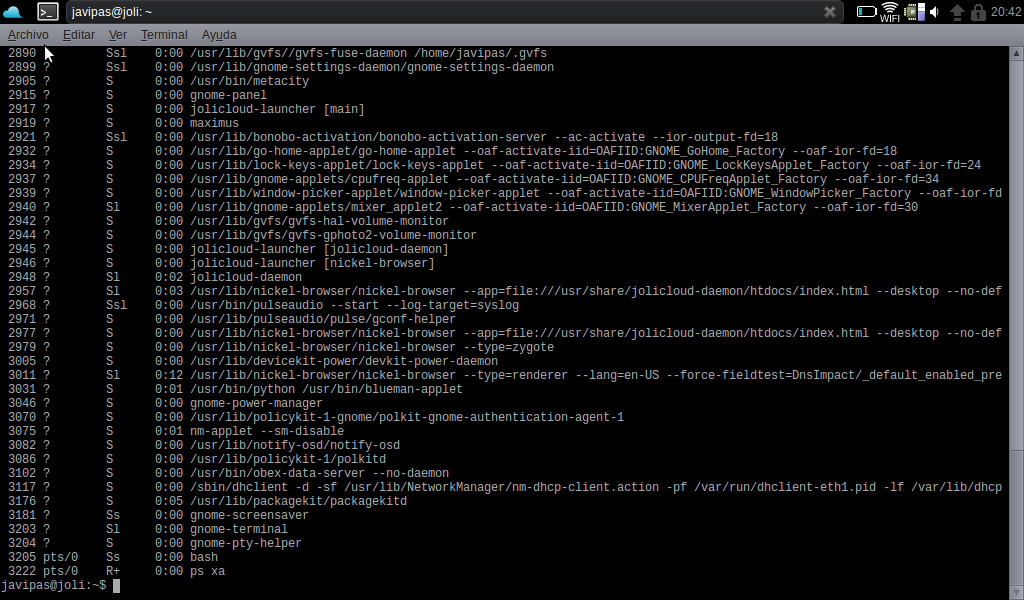Click the scrollbar up arrow
Viewport: 1024px width, 600px height.
(1016, 54)
